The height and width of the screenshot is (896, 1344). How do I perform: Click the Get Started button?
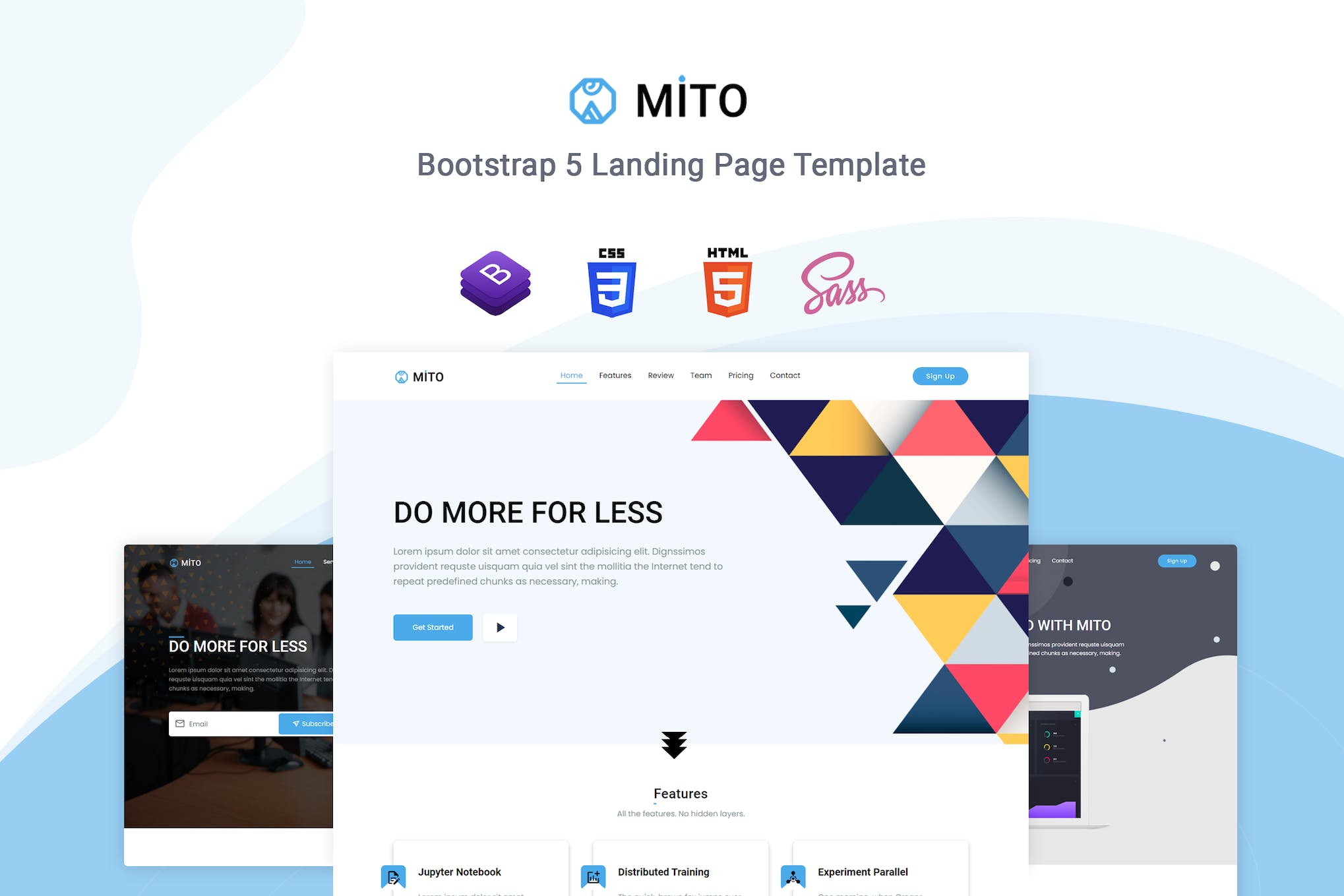(432, 627)
